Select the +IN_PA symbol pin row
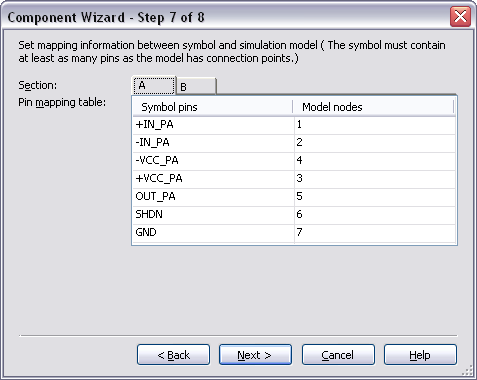477x380 pixels. pos(294,125)
